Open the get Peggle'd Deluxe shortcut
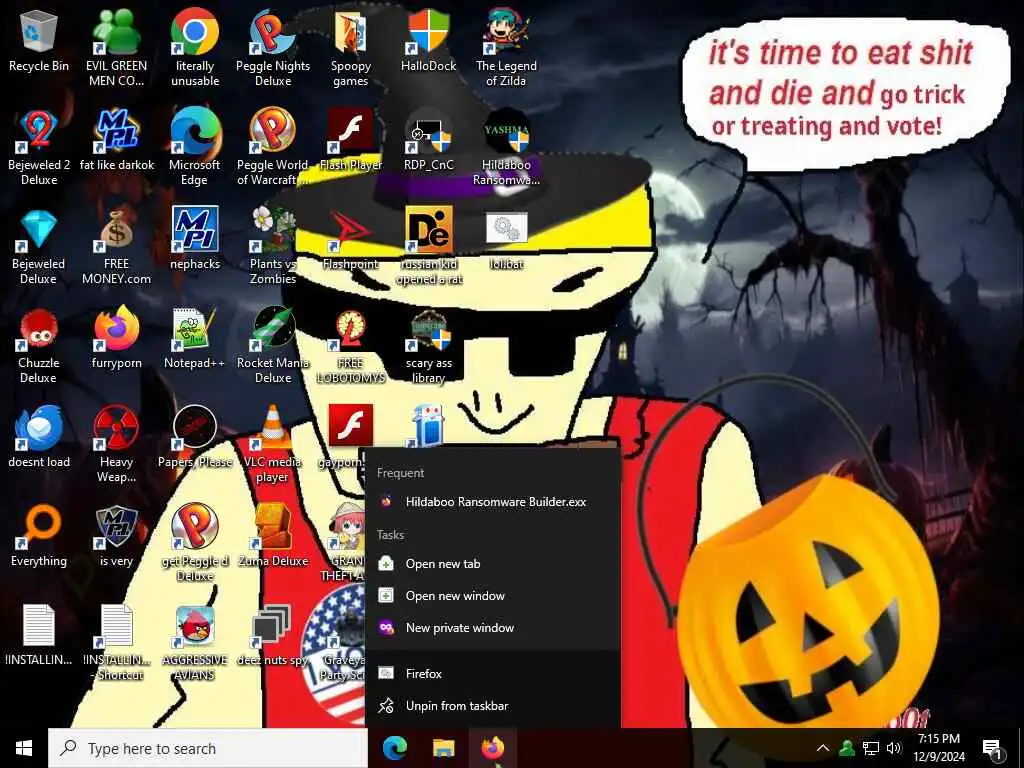The width and height of the screenshot is (1024, 768). coord(195,542)
